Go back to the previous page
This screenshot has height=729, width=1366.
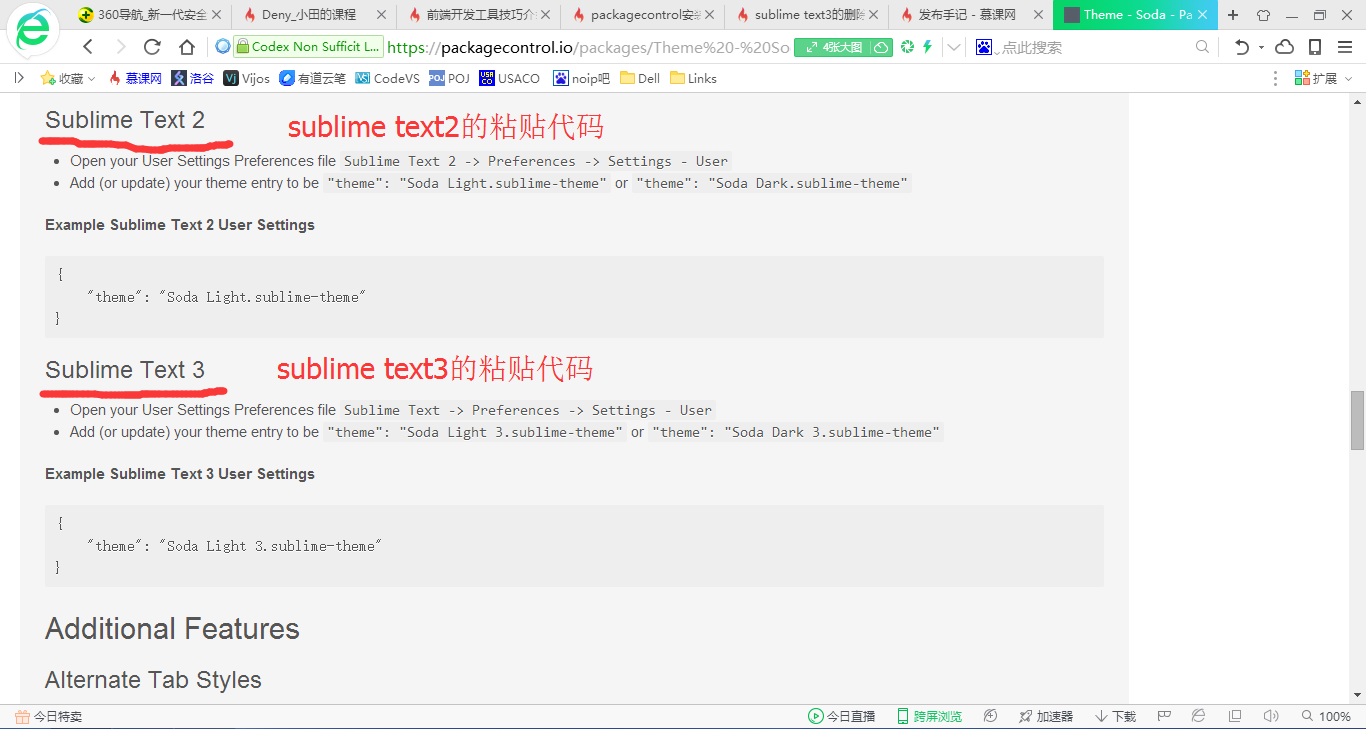88,47
